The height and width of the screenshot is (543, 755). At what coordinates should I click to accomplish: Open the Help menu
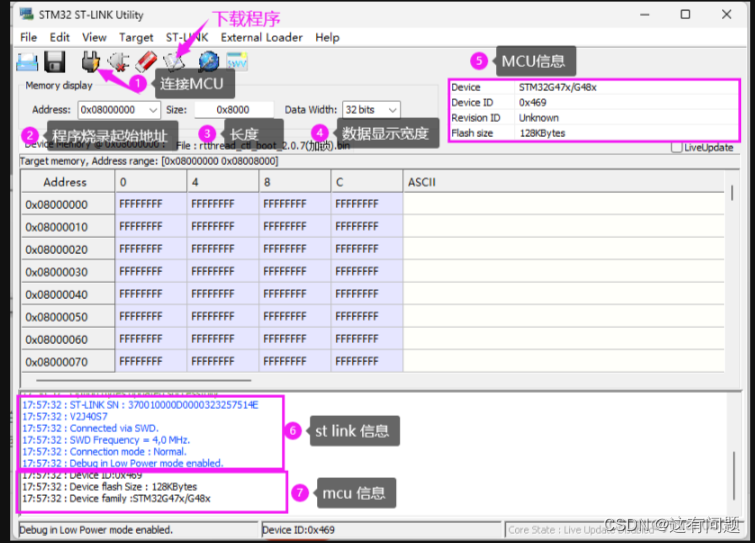pyautogui.click(x=327, y=38)
